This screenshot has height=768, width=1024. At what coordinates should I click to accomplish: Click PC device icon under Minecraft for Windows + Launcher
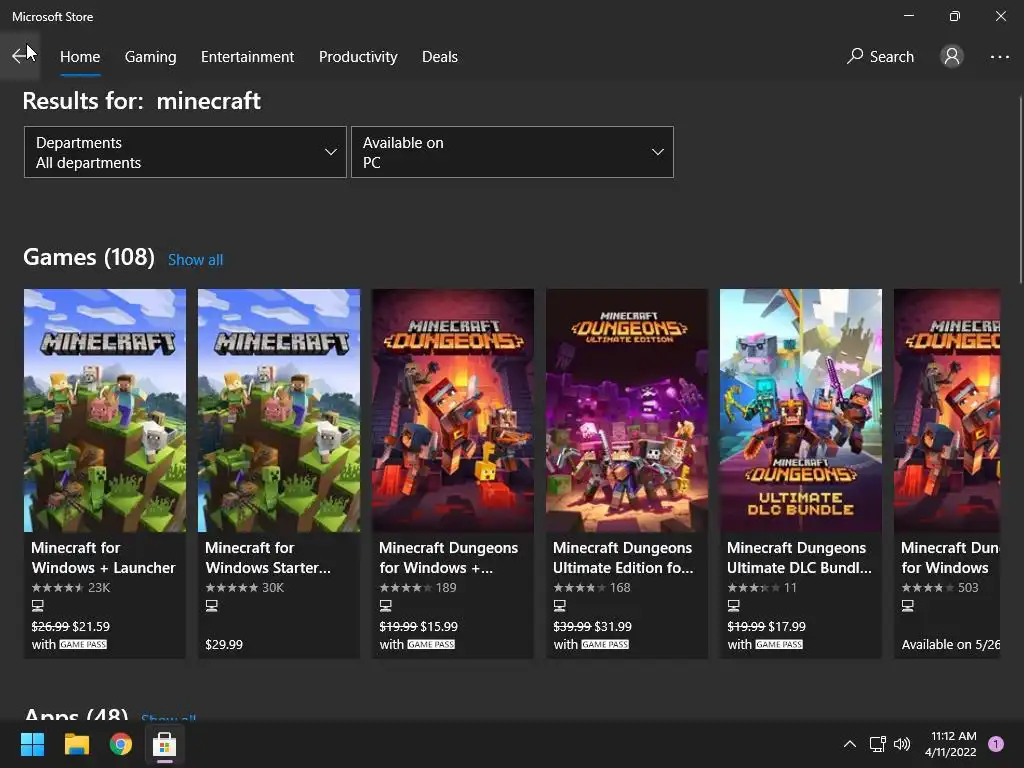pos(38,606)
